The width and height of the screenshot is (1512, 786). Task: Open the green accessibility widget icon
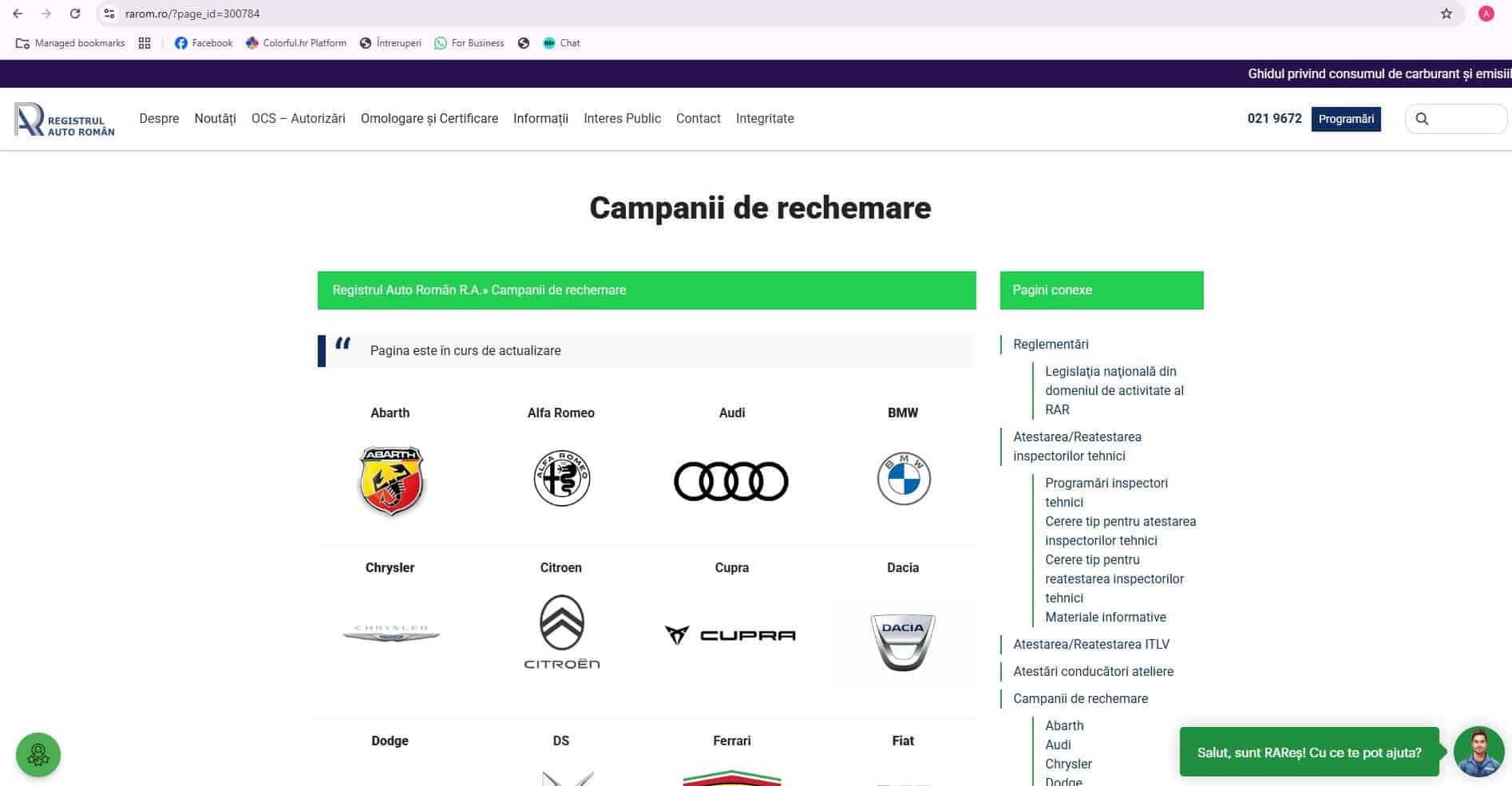click(38, 755)
